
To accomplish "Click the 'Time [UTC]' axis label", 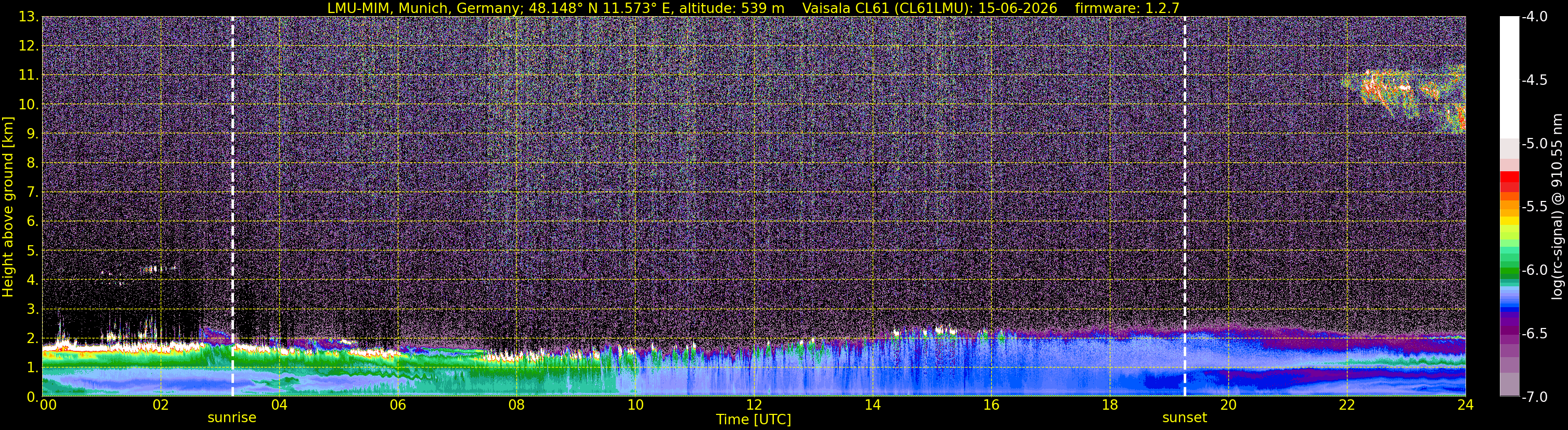I will 754,420.
